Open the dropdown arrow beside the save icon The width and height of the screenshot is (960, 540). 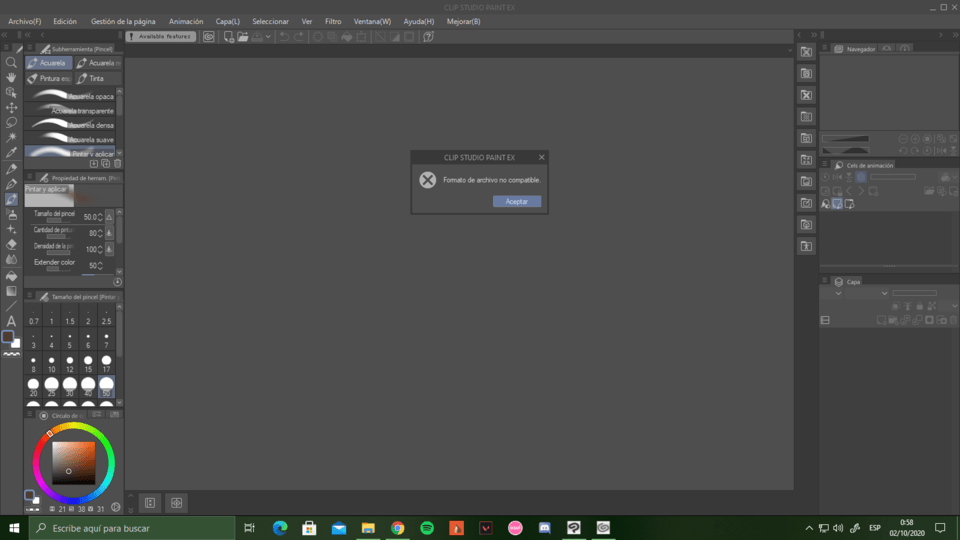click(268, 37)
